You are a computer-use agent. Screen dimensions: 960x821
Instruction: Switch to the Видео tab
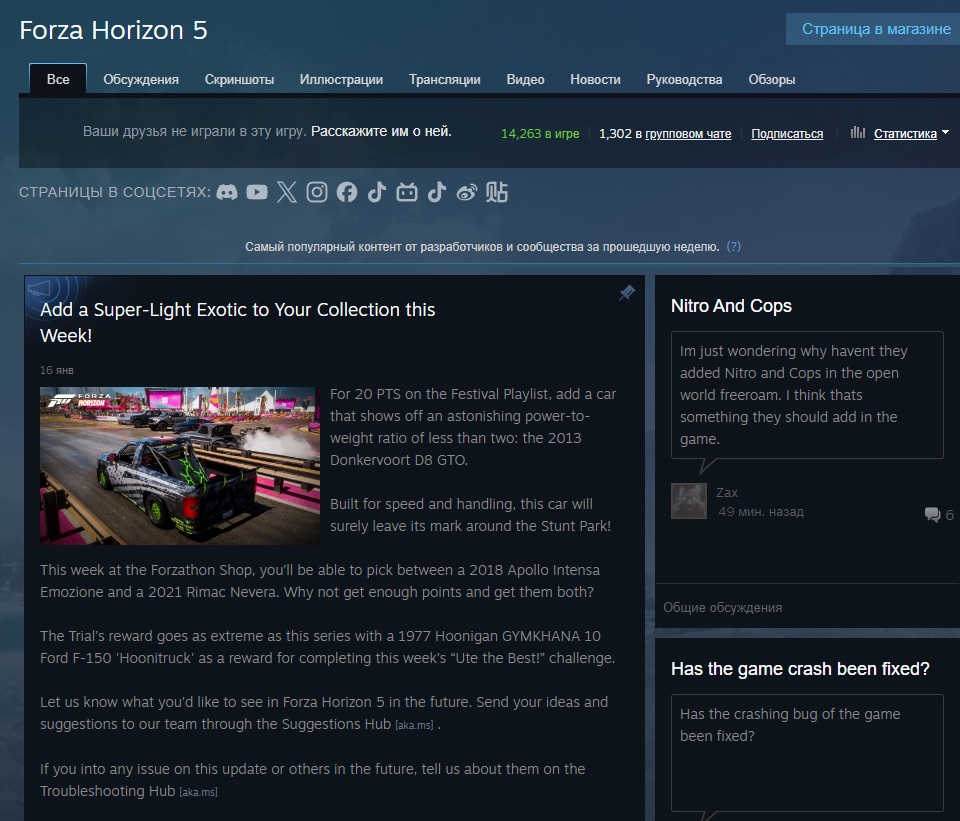(525, 80)
